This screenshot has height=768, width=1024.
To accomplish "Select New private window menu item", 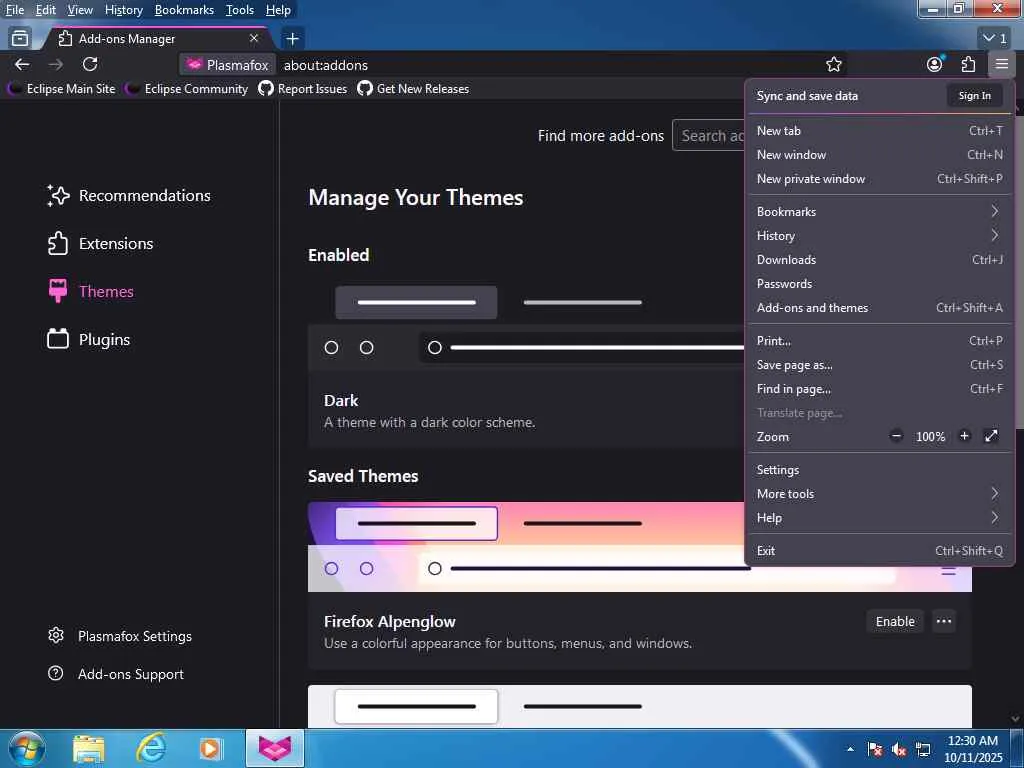I will click(x=878, y=179).
